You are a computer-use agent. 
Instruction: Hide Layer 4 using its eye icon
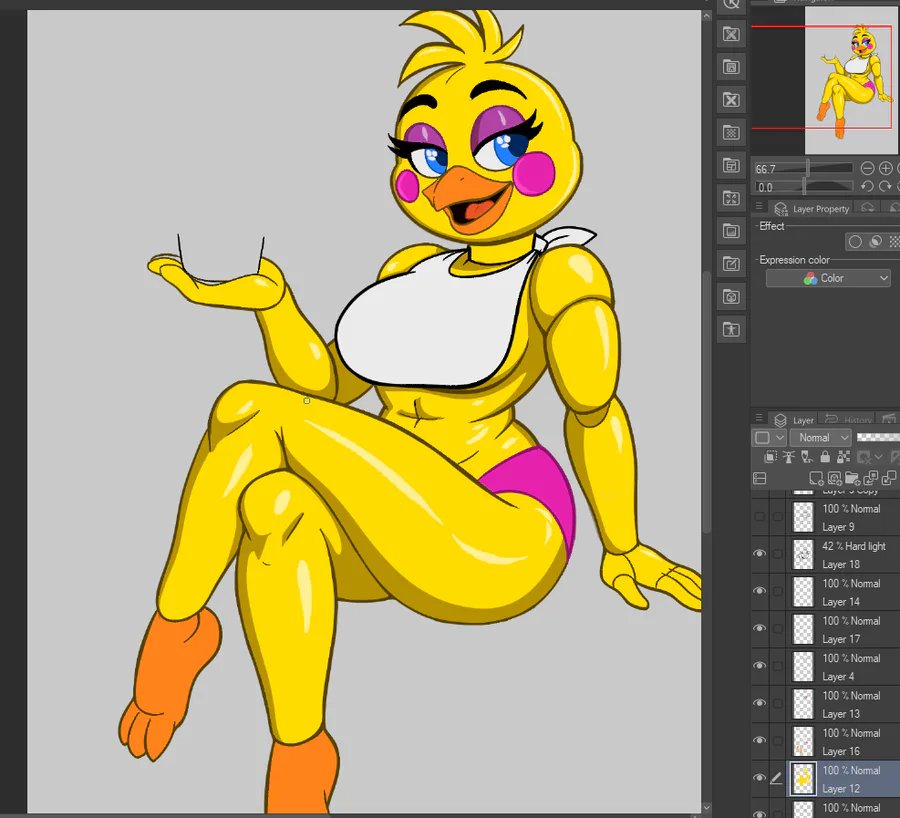pyautogui.click(x=759, y=665)
